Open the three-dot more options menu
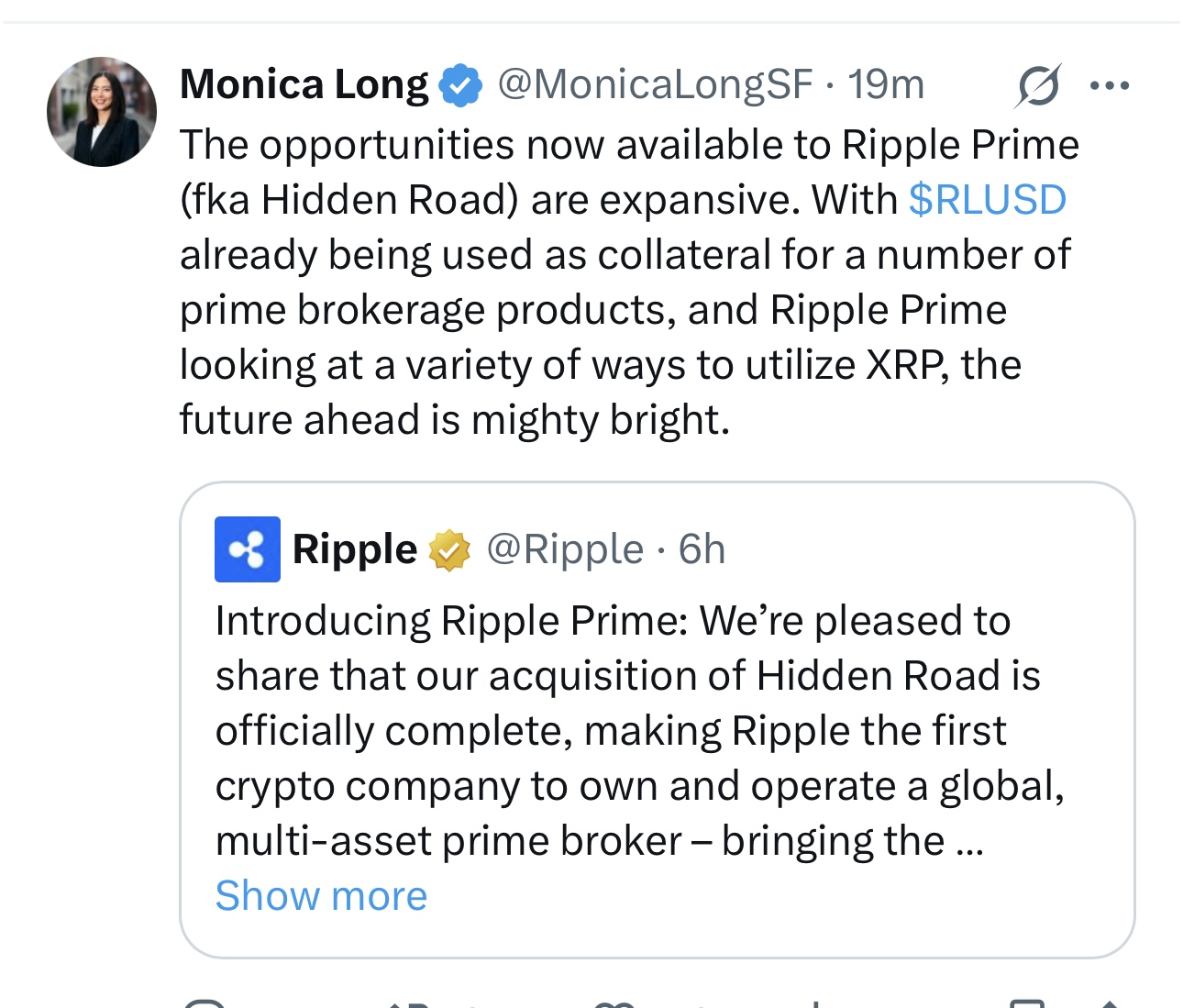Image resolution: width=1183 pixels, height=1008 pixels. pos(1110,86)
